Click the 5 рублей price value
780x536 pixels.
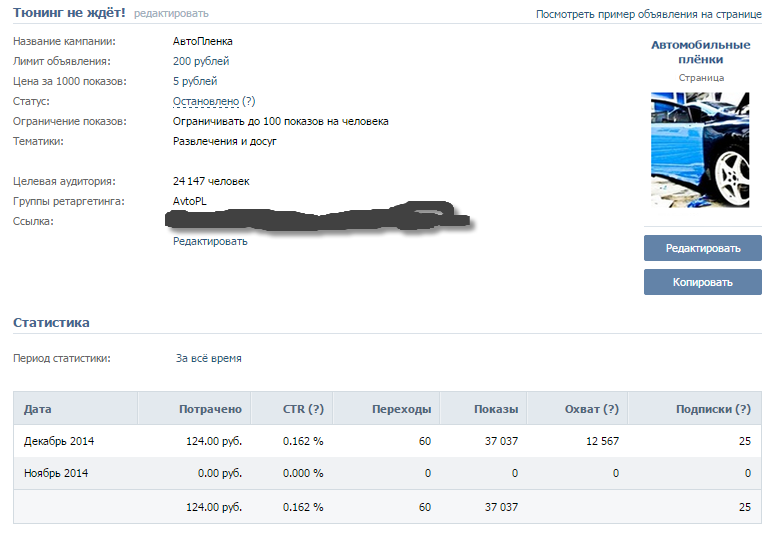195,82
